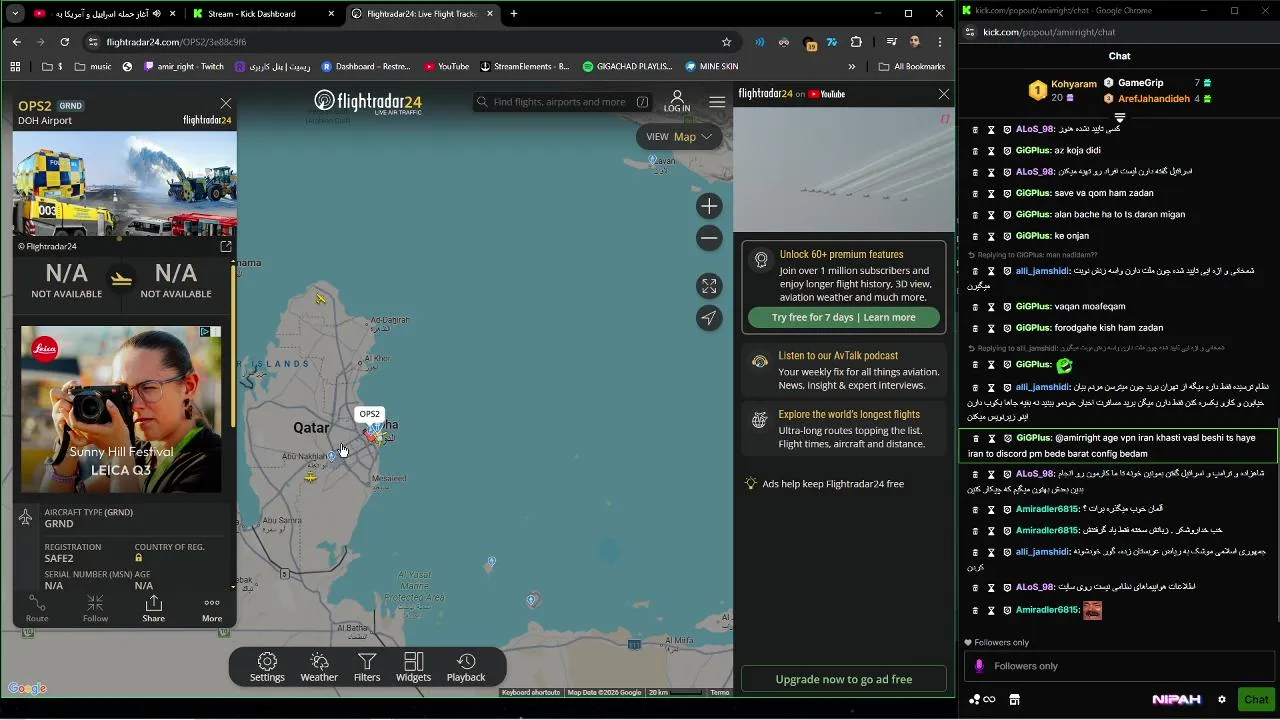Open Kick chat settings gear

[x=1221, y=699]
